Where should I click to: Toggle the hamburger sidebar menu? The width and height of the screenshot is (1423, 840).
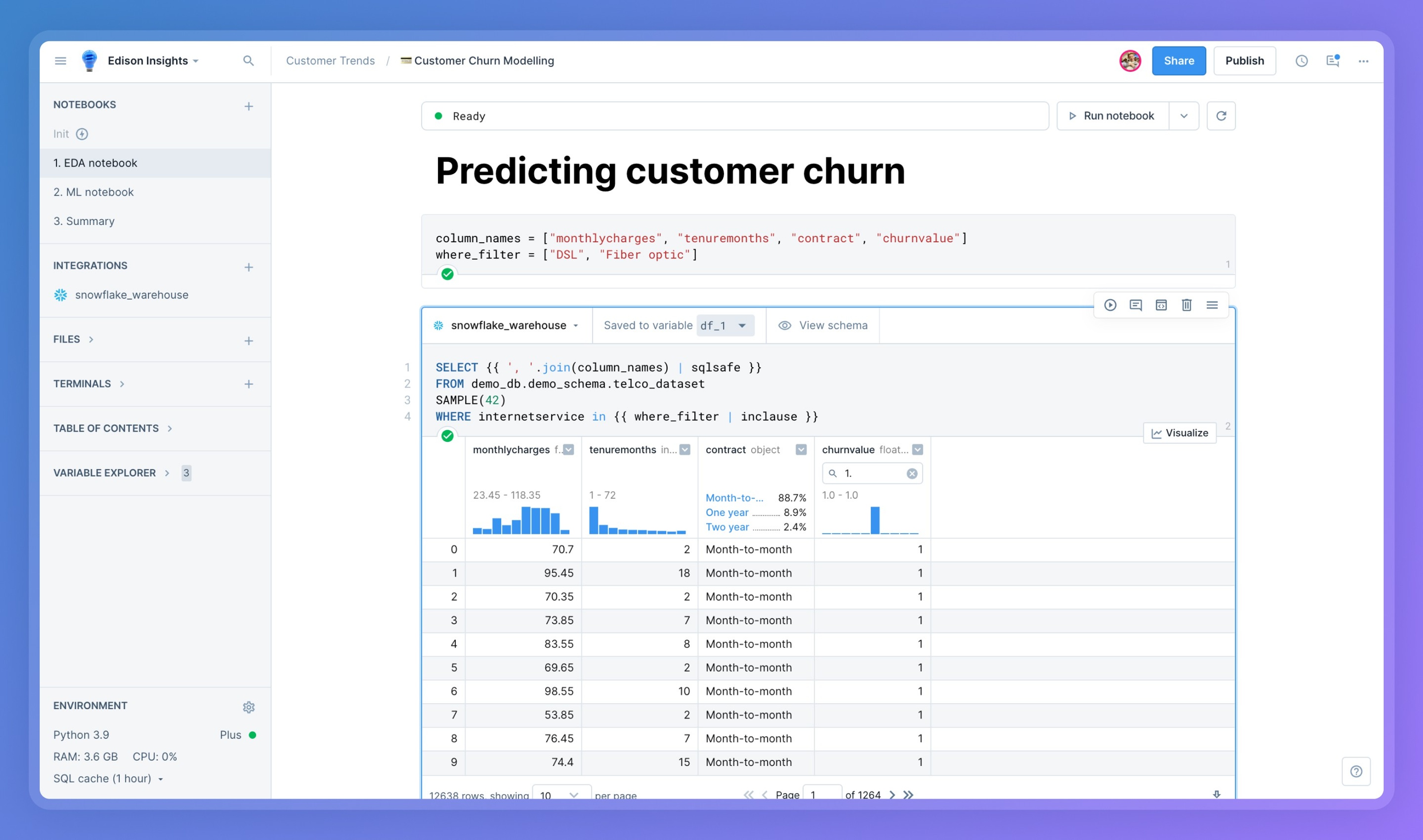[x=60, y=60]
